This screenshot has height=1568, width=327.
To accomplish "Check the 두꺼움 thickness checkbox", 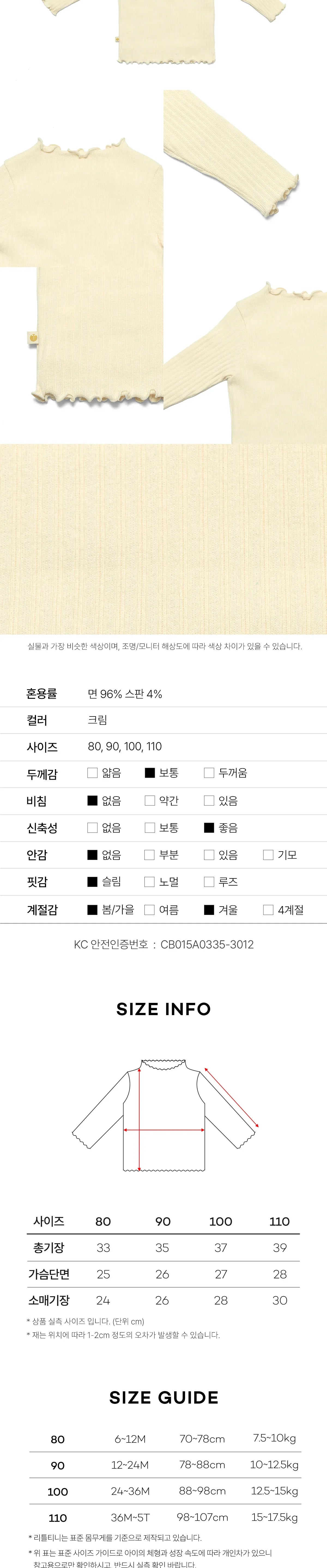I will 209,773.
